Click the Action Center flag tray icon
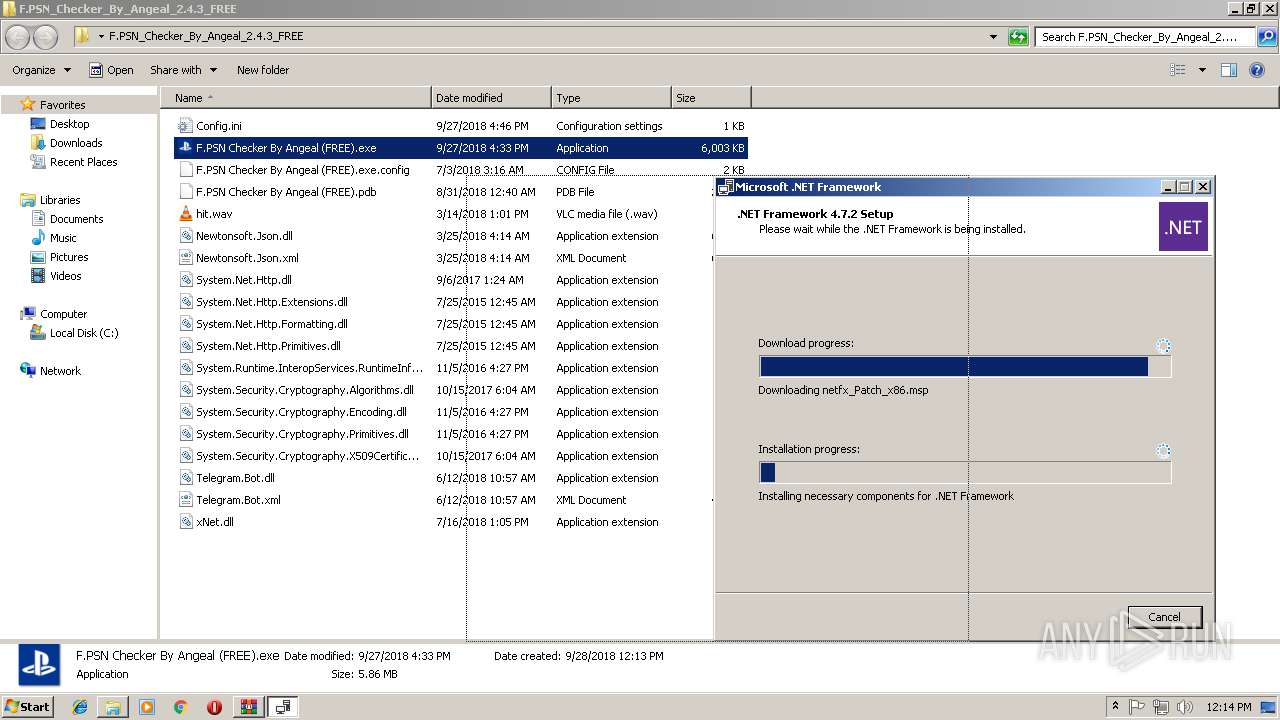 click(1138, 707)
